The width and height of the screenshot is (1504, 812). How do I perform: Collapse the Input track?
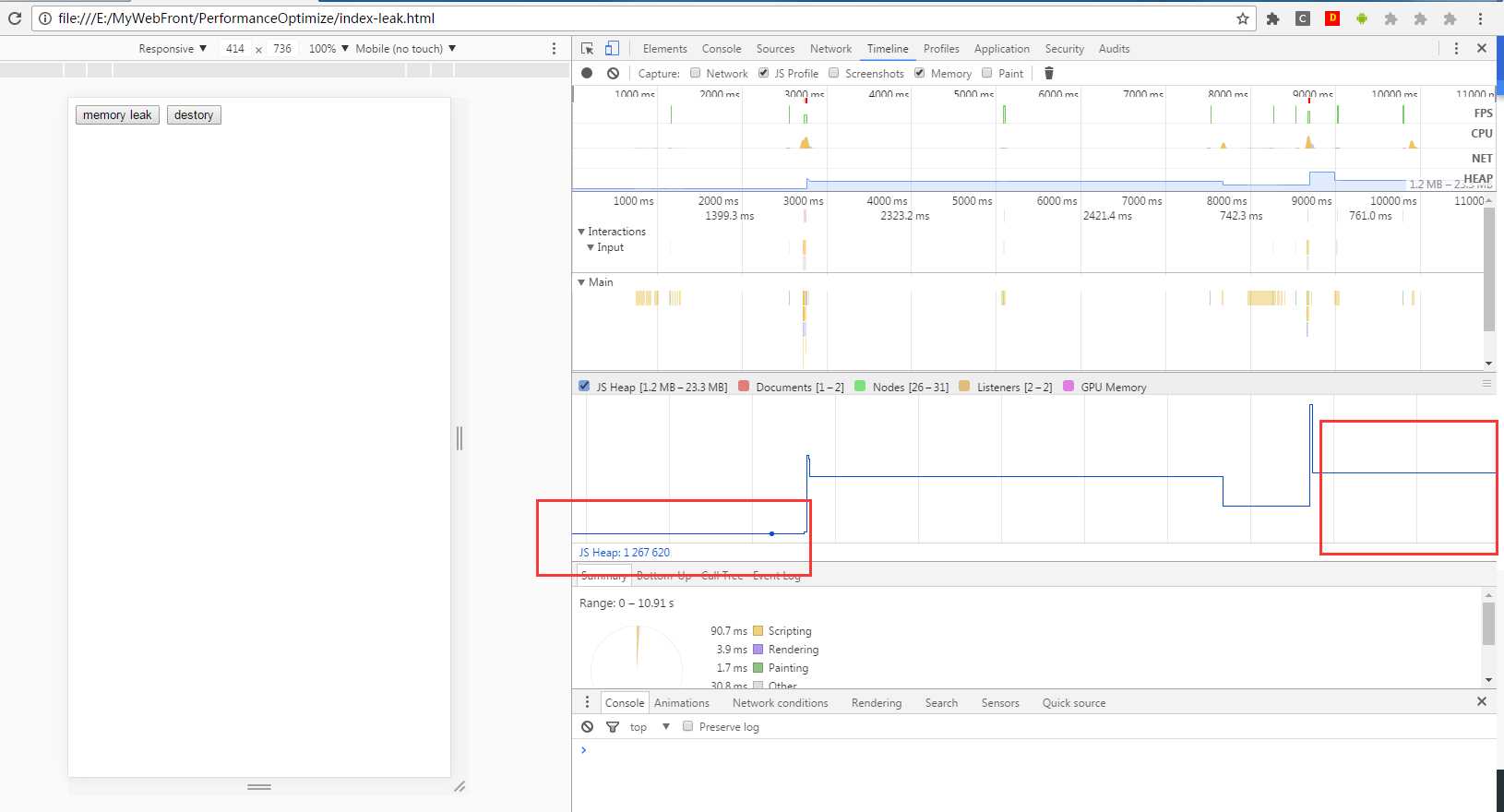point(591,247)
